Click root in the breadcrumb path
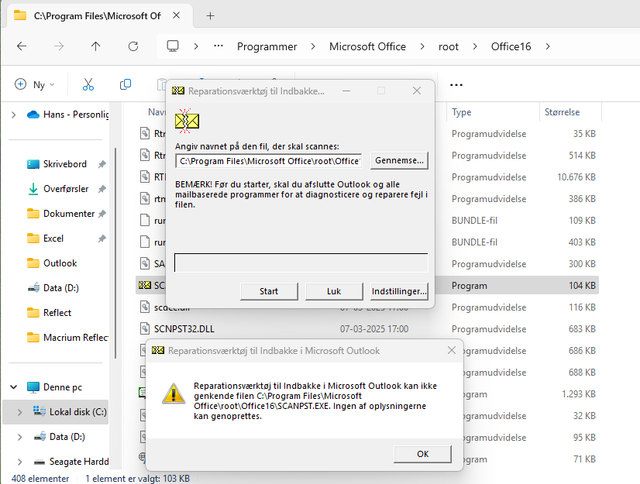 [x=448, y=47]
